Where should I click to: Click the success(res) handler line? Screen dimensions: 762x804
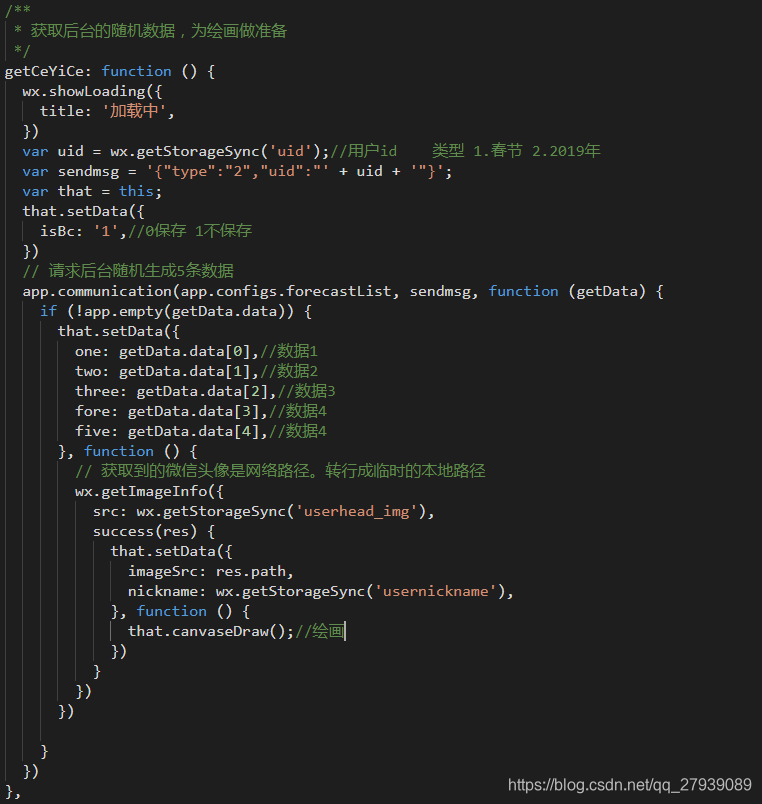click(x=154, y=531)
